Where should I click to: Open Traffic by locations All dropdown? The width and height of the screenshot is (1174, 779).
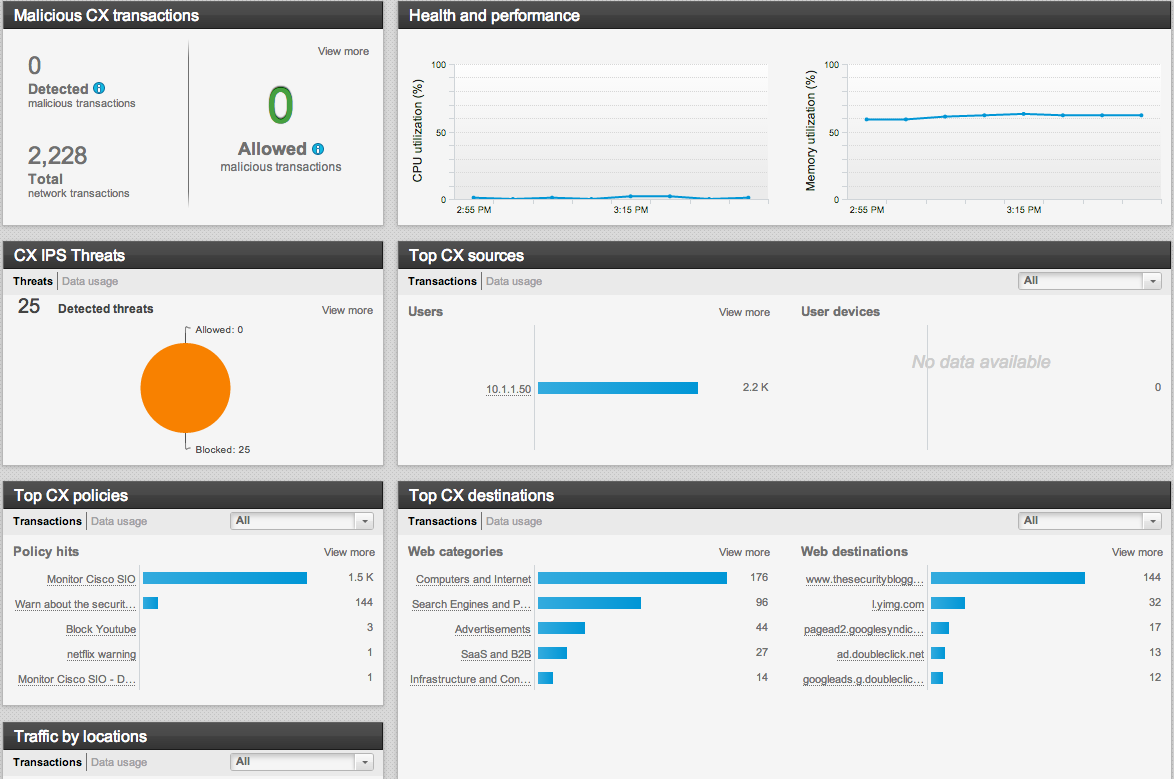301,762
